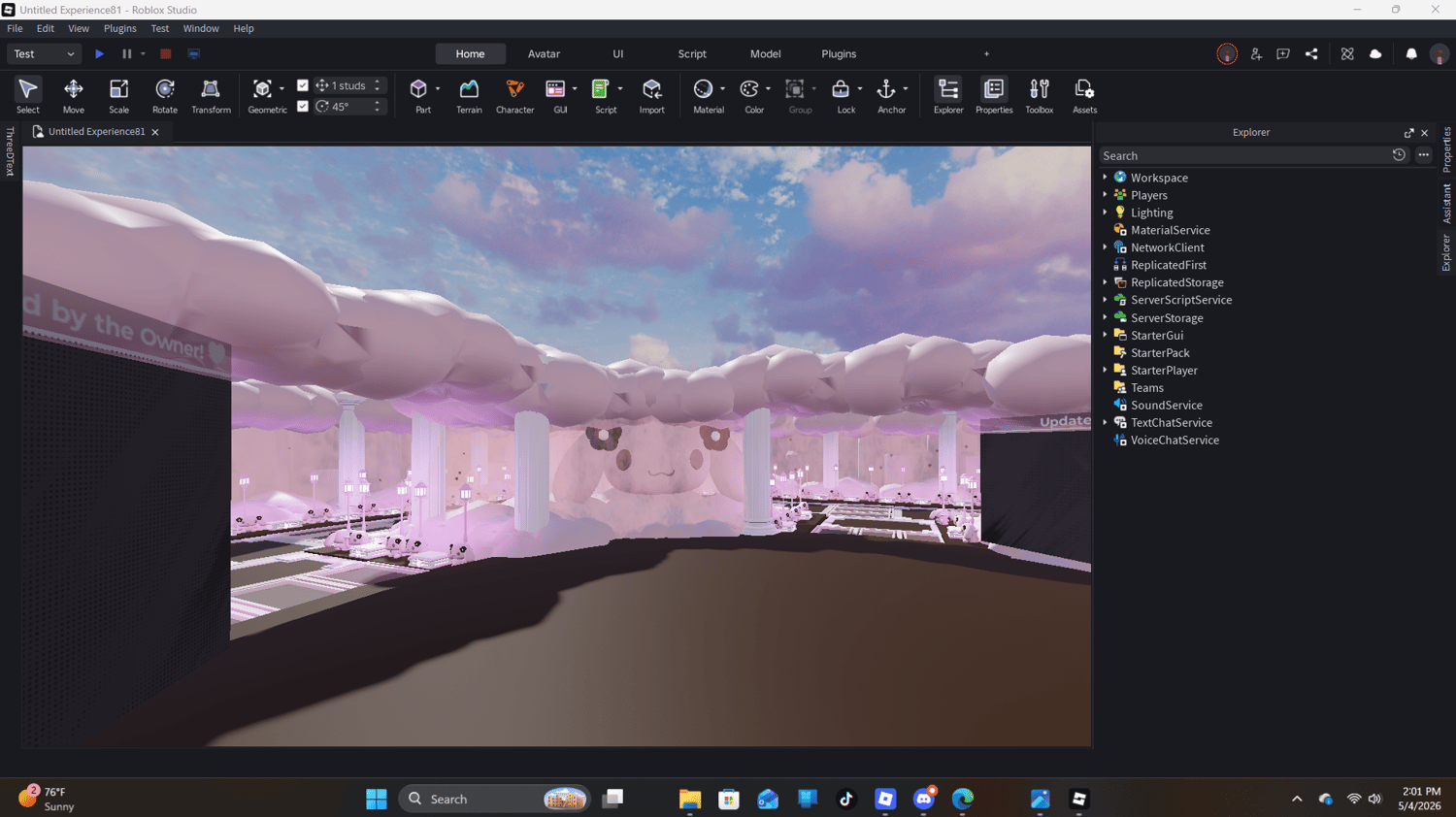This screenshot has height=817, width=1456.
Task: Expand the StarterGui node
Action: (x=1105, y=335)
